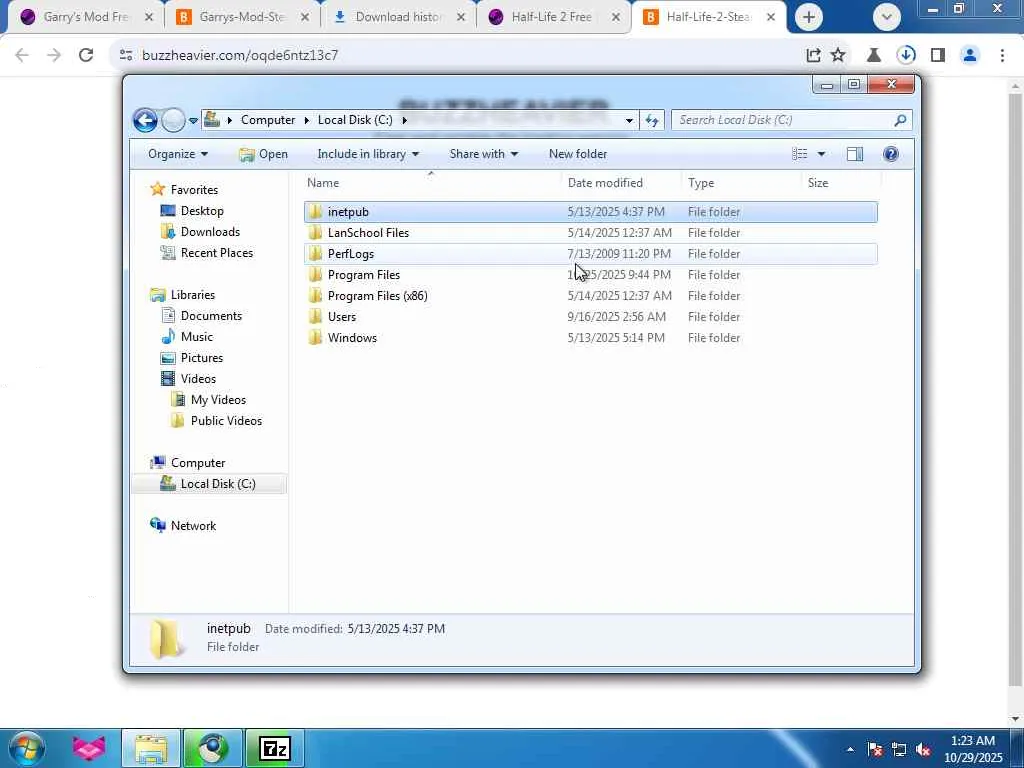Click New folder button
The height and width of the screenshot is (768, 1024).
coord(578,154)
